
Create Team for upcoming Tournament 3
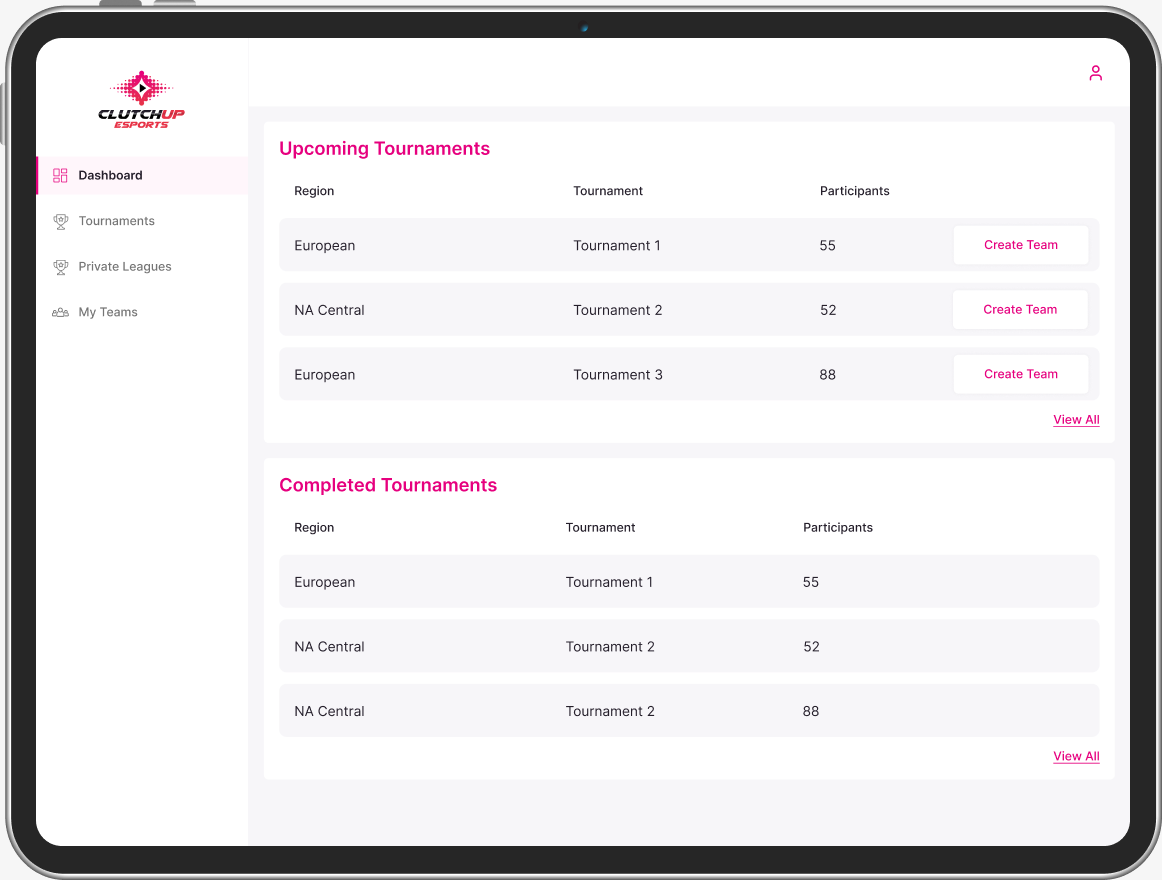(x=1020, y=374)
